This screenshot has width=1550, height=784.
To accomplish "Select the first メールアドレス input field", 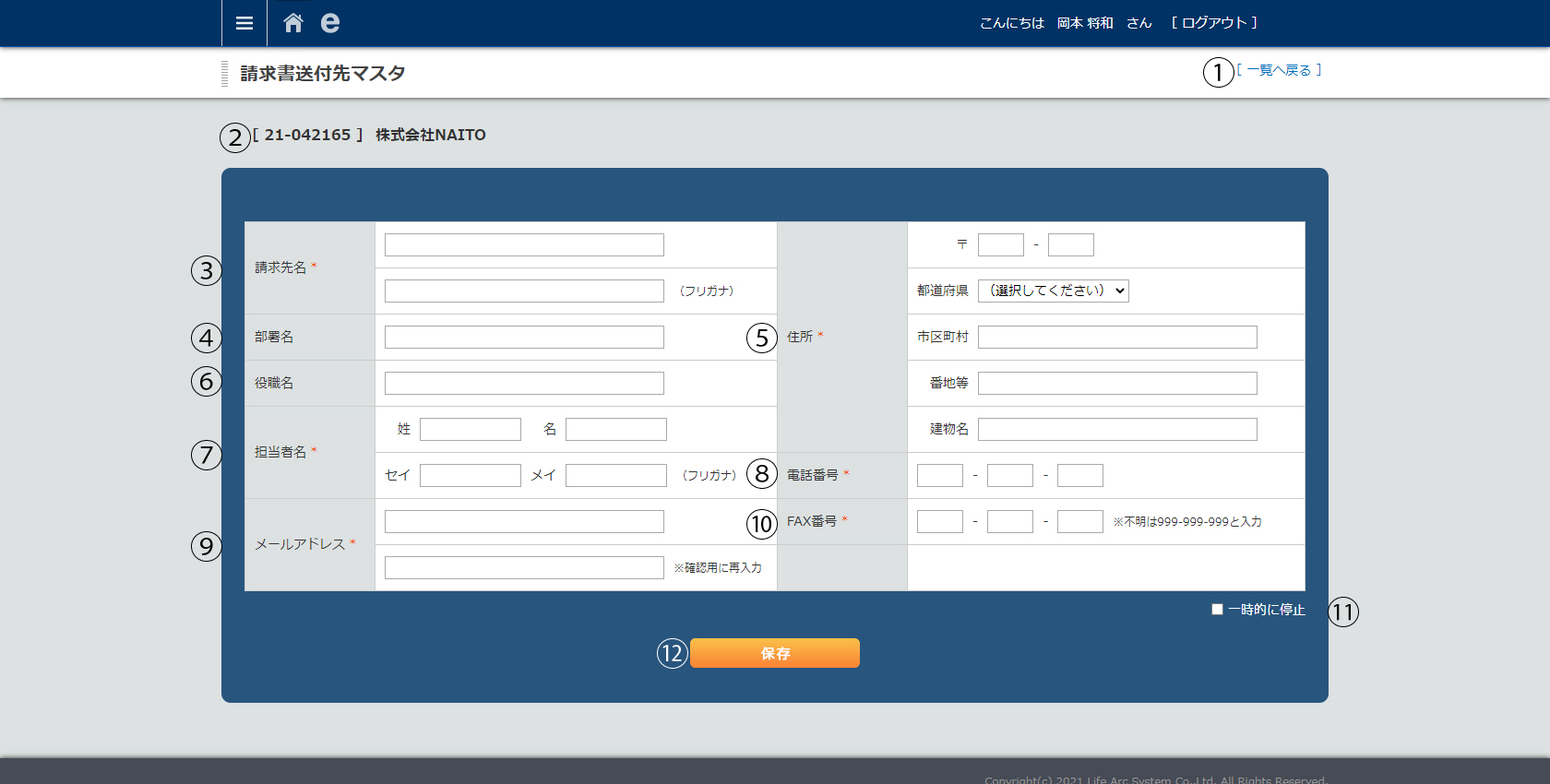I will pos(524,521).
